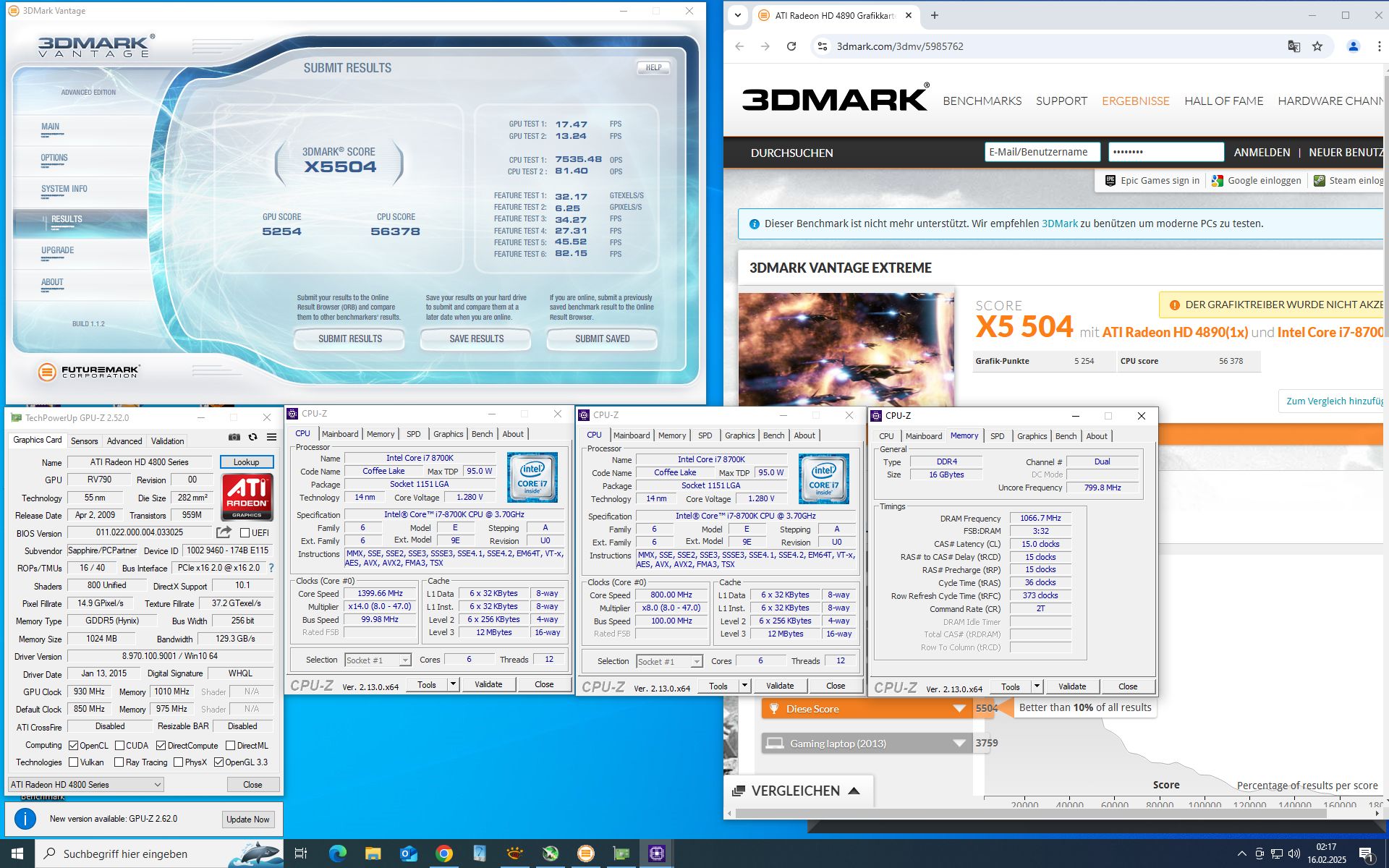The image size is (1389, 868).
Task: Open Chrome three-dot menu
Action: point(1380,46)
